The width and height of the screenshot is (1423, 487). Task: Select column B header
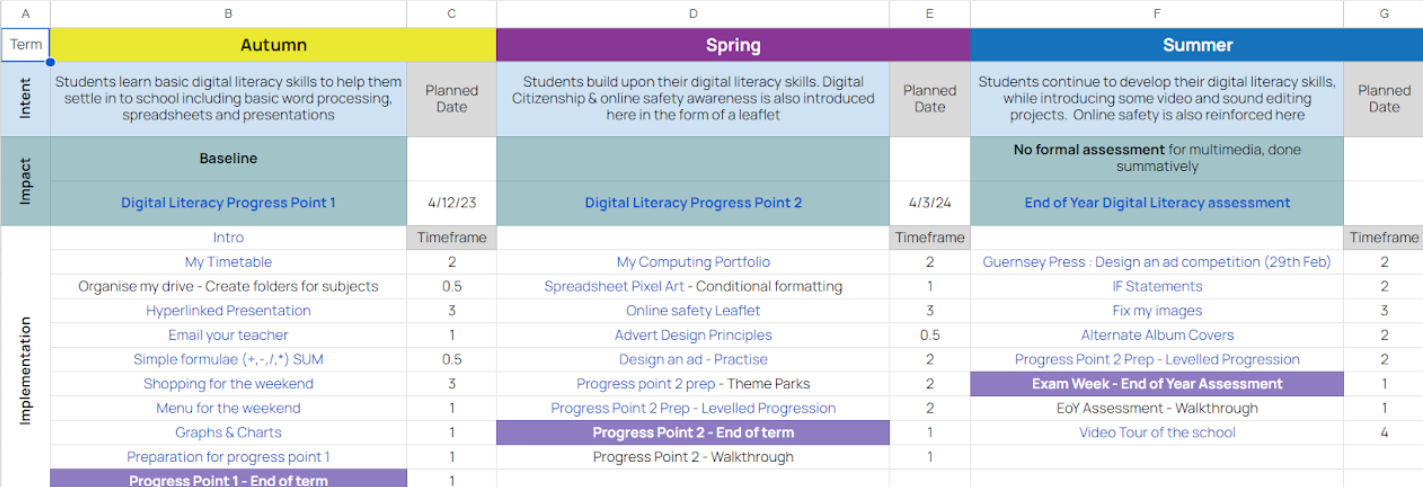(x=228, y=13)
